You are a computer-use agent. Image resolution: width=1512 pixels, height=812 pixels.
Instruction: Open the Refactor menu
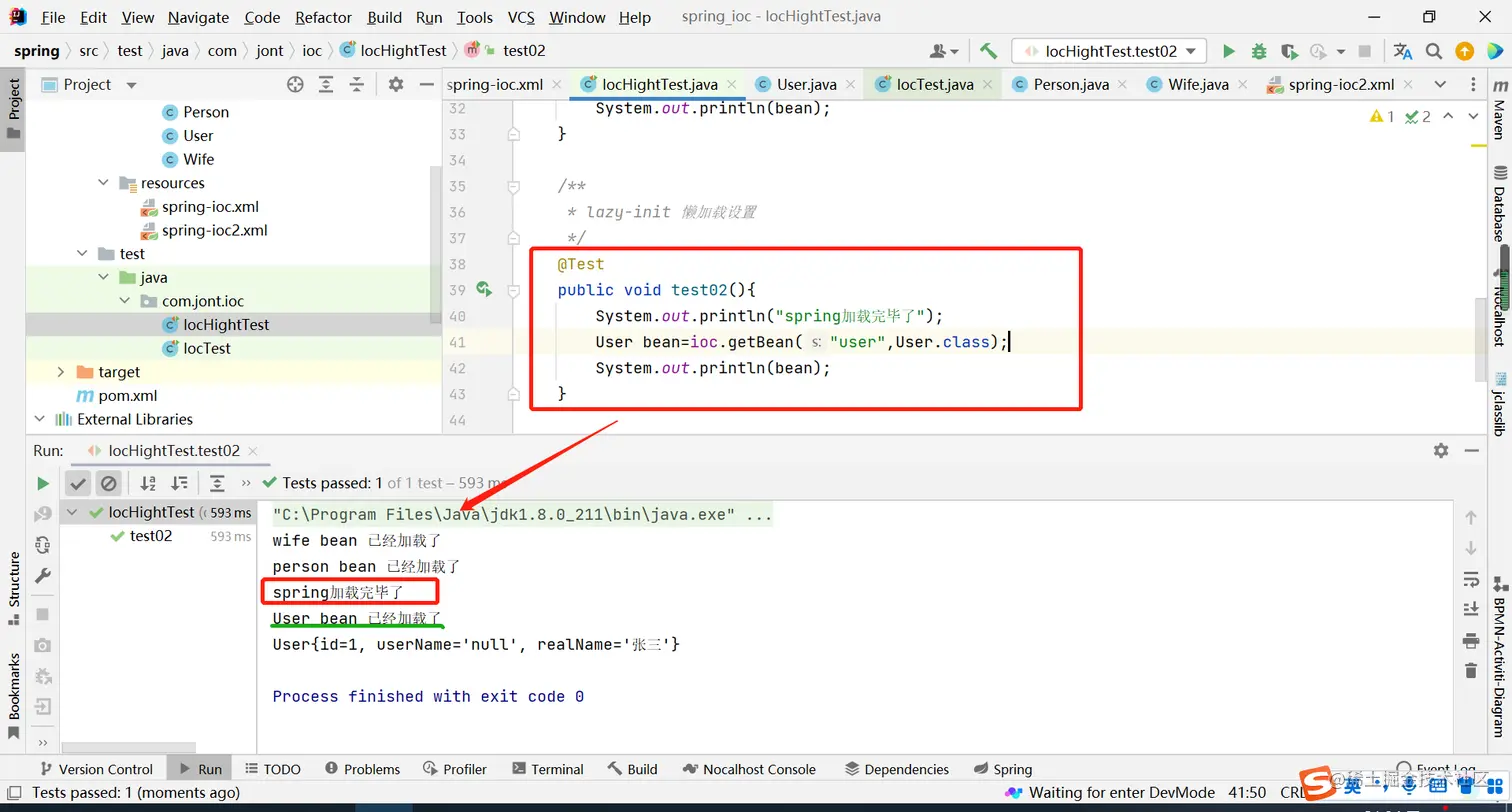coord(323,17)
